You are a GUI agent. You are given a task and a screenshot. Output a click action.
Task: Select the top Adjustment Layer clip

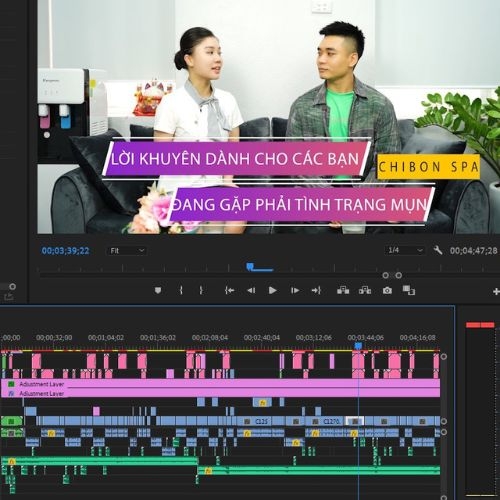tap(220, 384)
